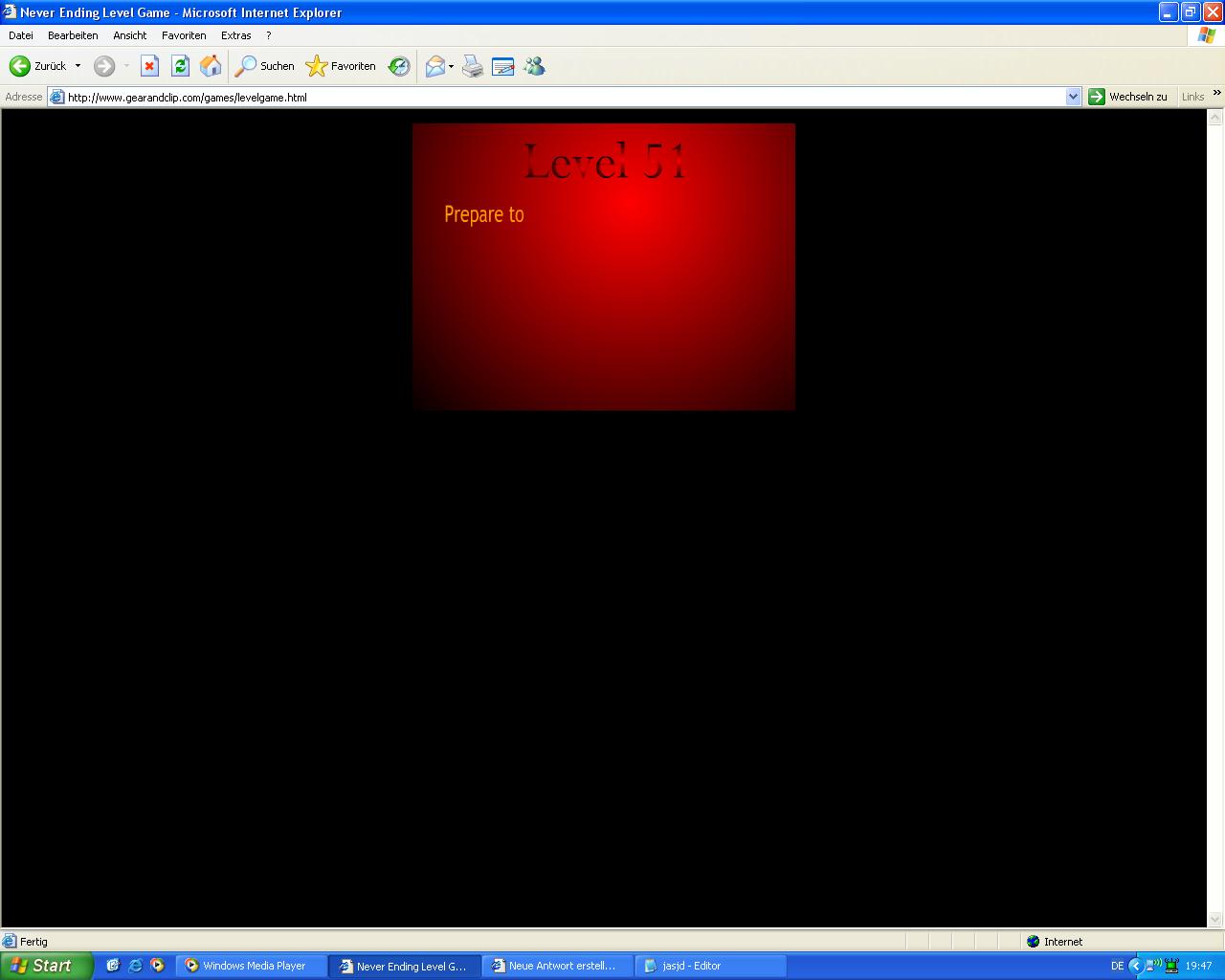Screen dimensions: 1225x980
Task: Click the red X stop loading icon
Action: tap(149, 66)
